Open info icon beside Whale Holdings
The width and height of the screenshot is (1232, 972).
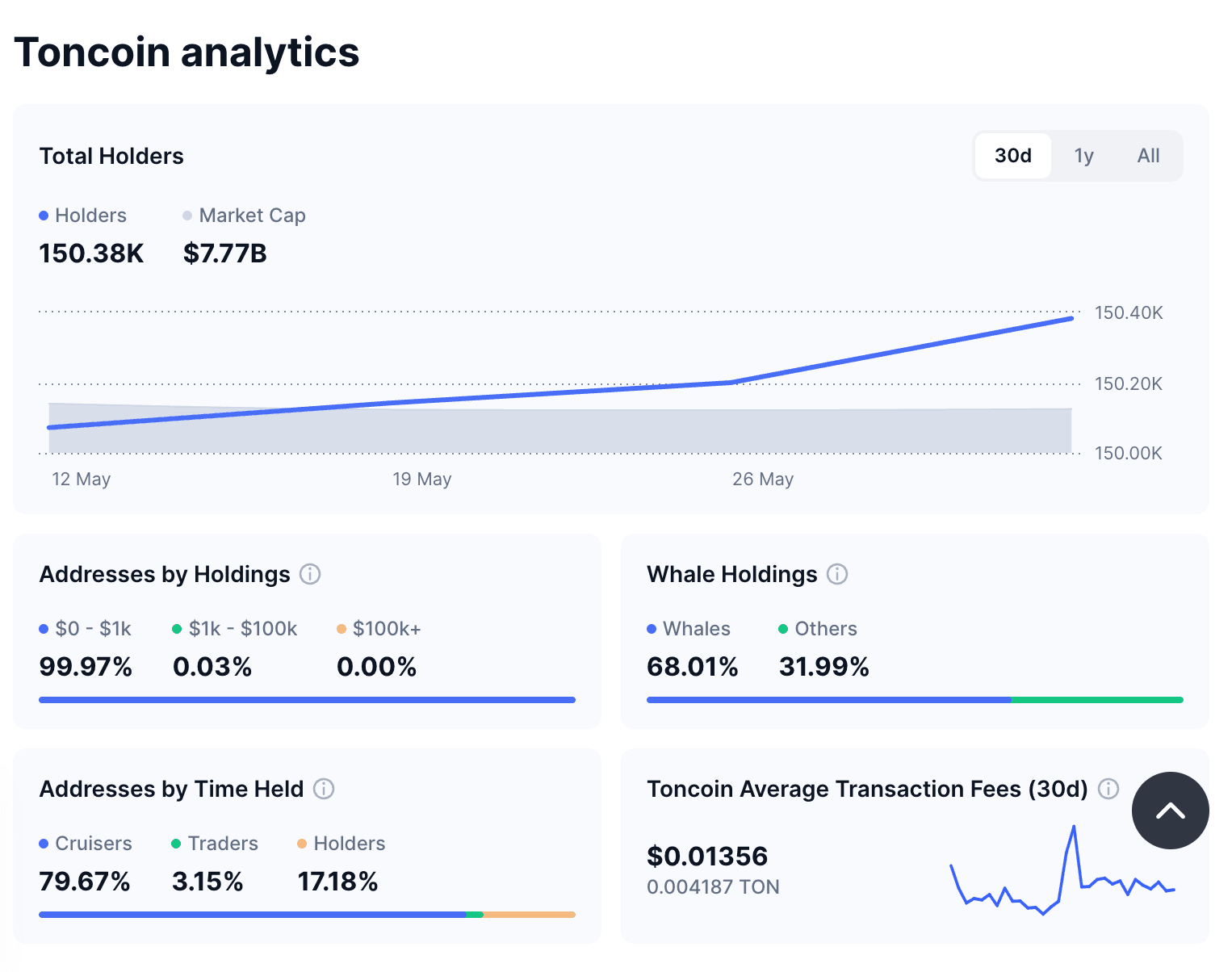click(x=837, y=574)
